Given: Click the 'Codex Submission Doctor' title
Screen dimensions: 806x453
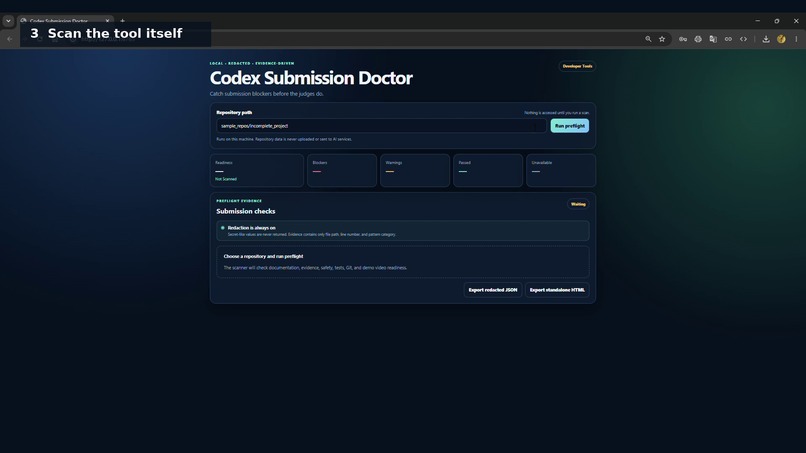Looking at the screenshot, I should tap(311, 78).
